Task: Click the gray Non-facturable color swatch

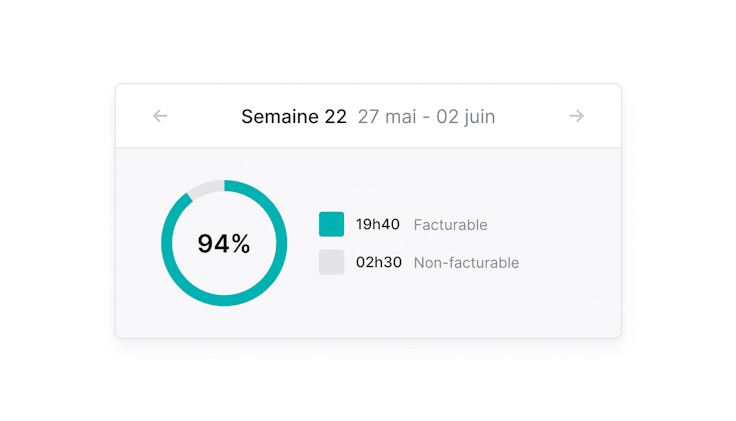Action: (x=331, y=262)
